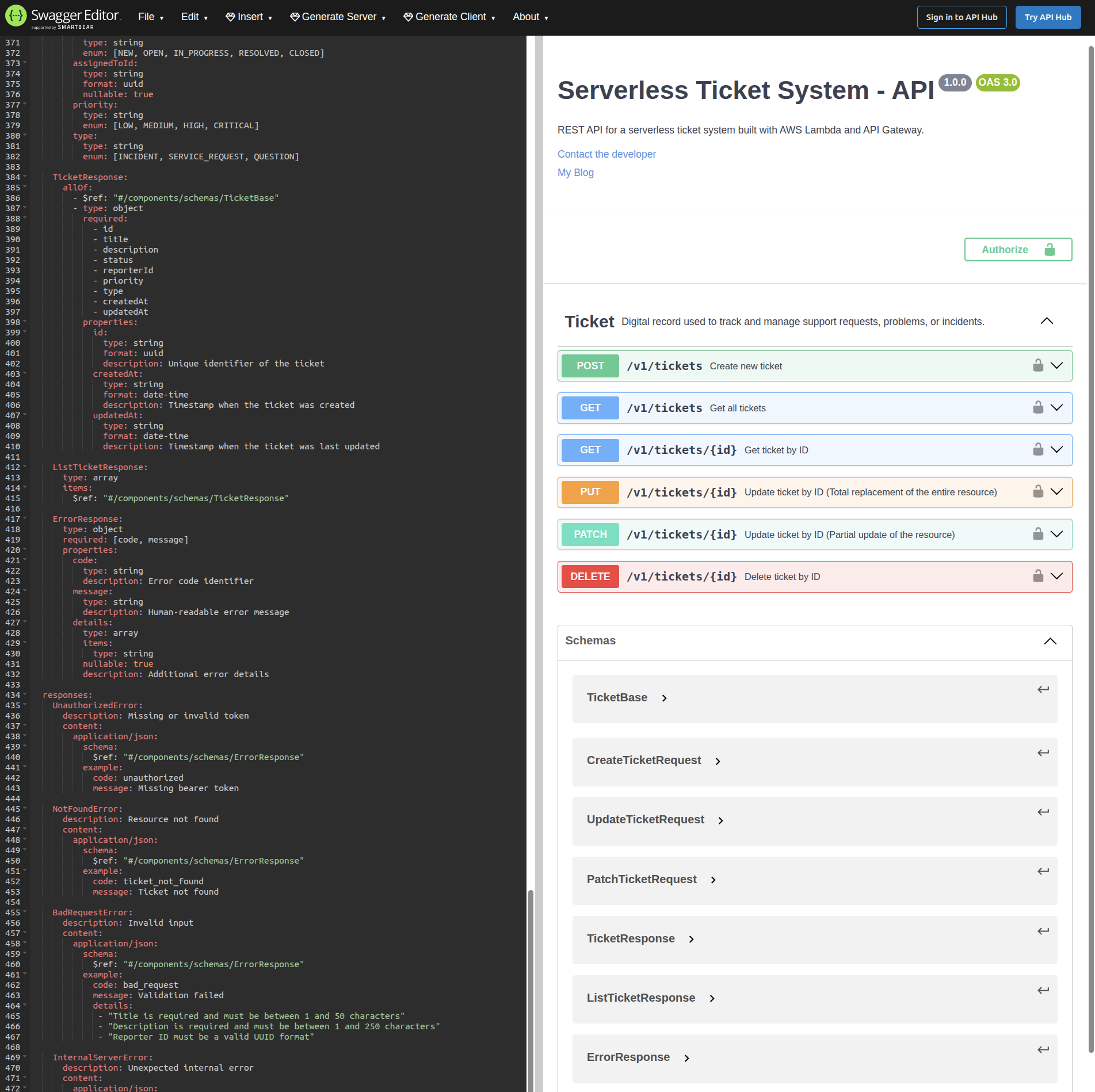Click return arrow icon beside TicketBase schema
The height and width of the screenshot is (1092, 1095).
(x=1043, y=689)
